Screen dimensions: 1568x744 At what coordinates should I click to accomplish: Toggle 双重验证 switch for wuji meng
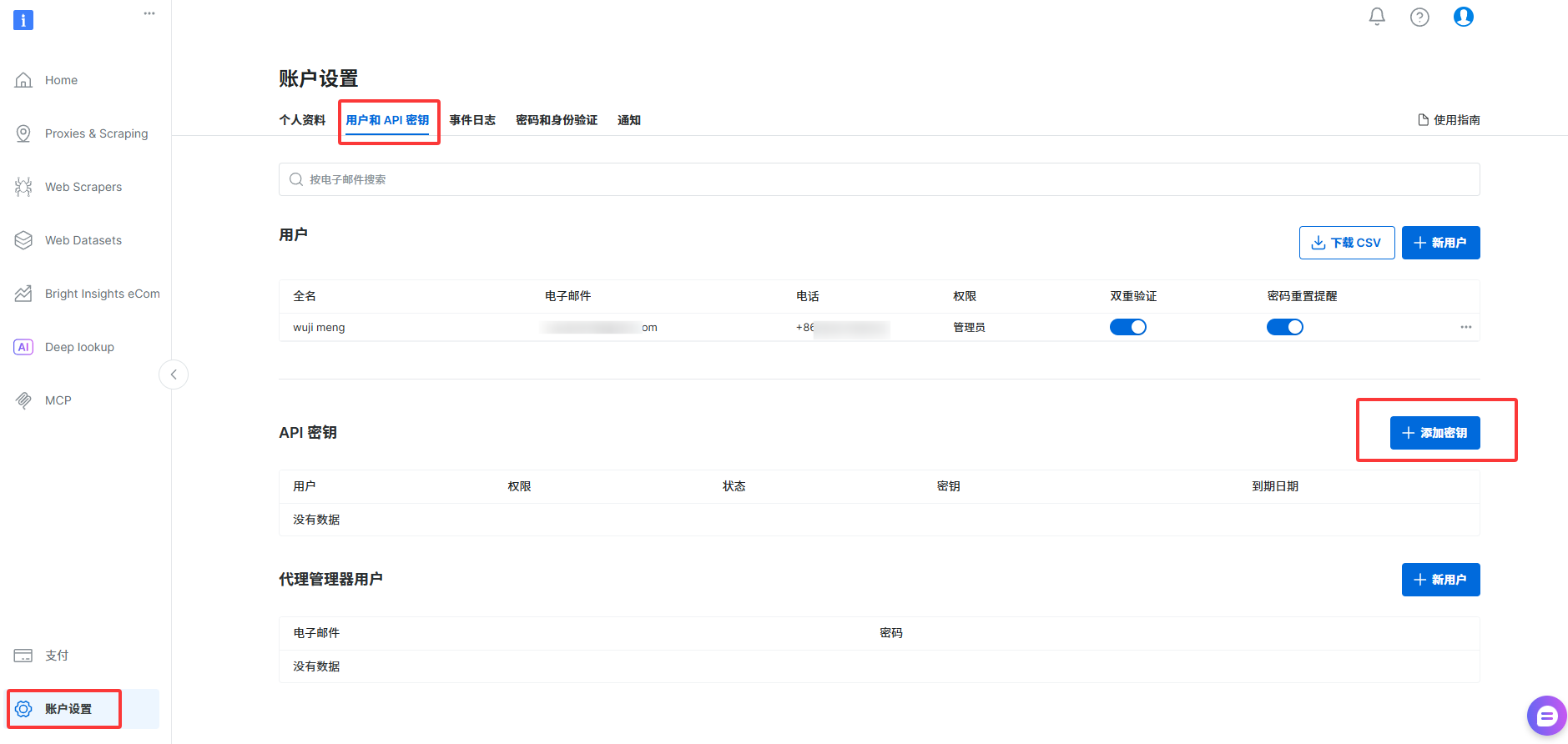click(1128, 327)
